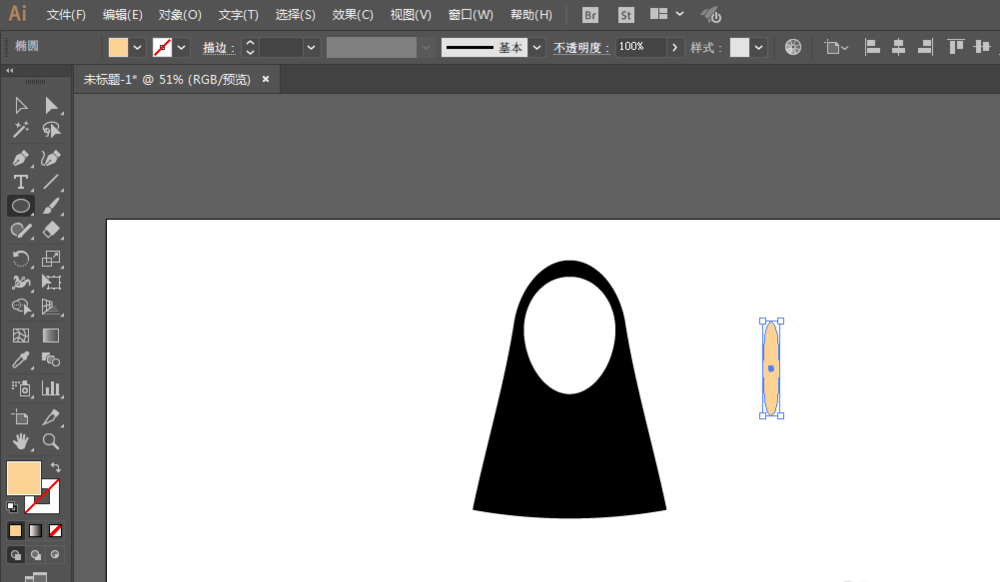Select the Rotate tool
1000x582 pixels.
[20, 258]
